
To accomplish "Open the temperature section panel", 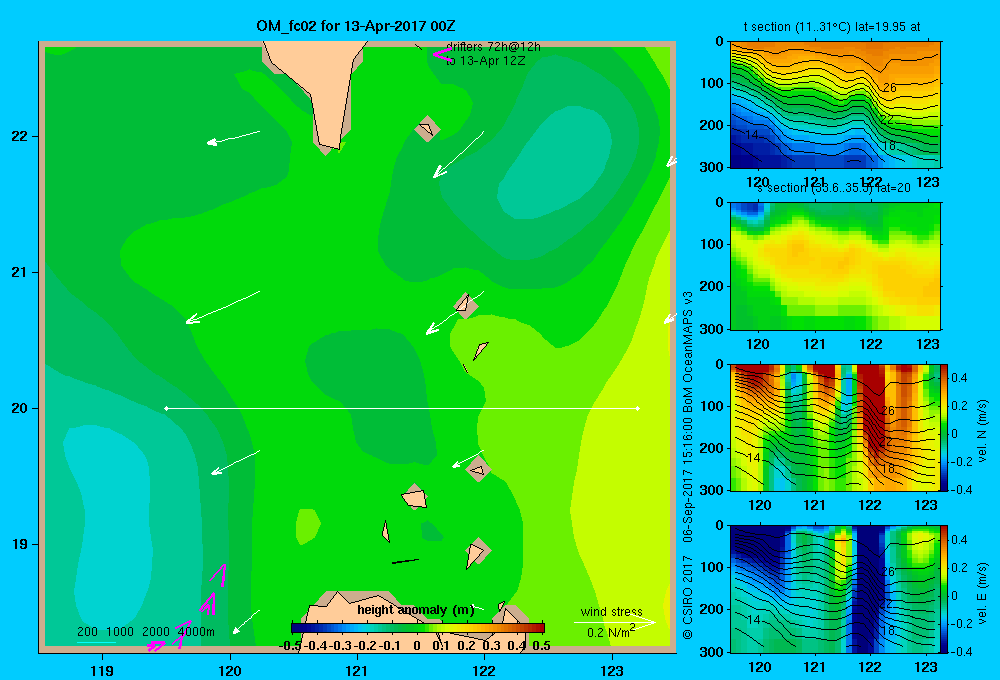I will pyautogui.click(x=835, y=105).
